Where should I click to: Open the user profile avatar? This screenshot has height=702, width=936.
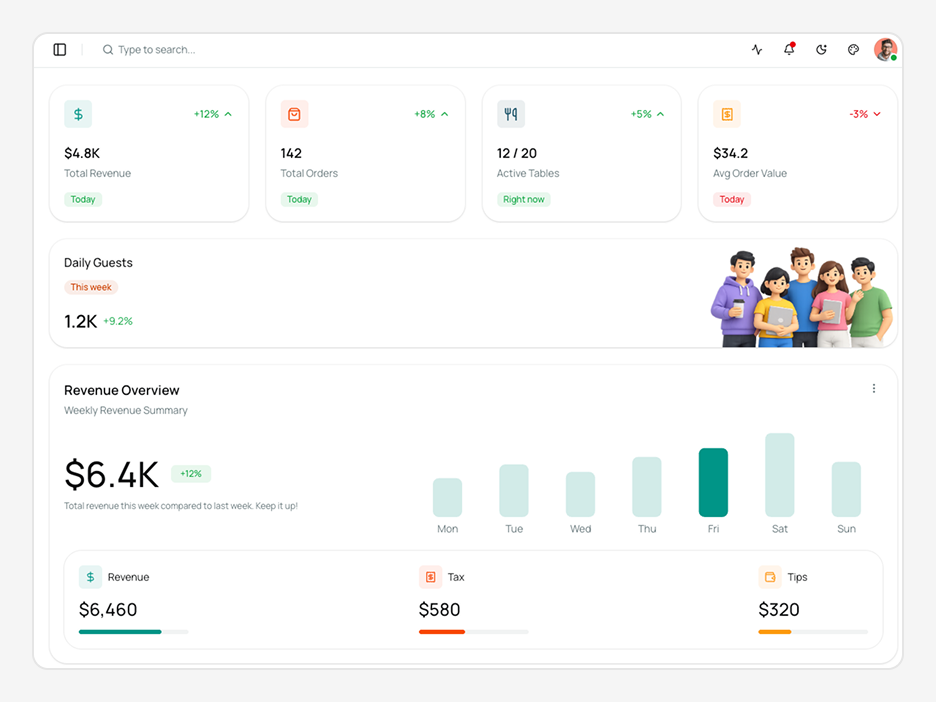886,50
